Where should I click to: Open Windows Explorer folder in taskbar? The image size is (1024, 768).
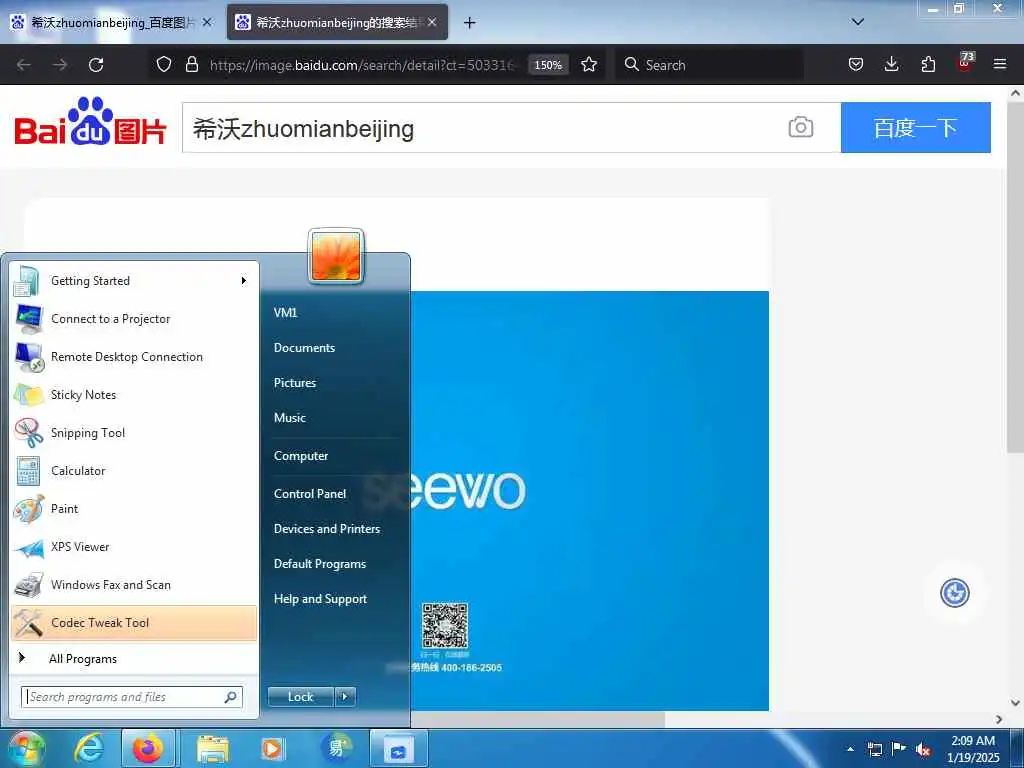point(213,748)
